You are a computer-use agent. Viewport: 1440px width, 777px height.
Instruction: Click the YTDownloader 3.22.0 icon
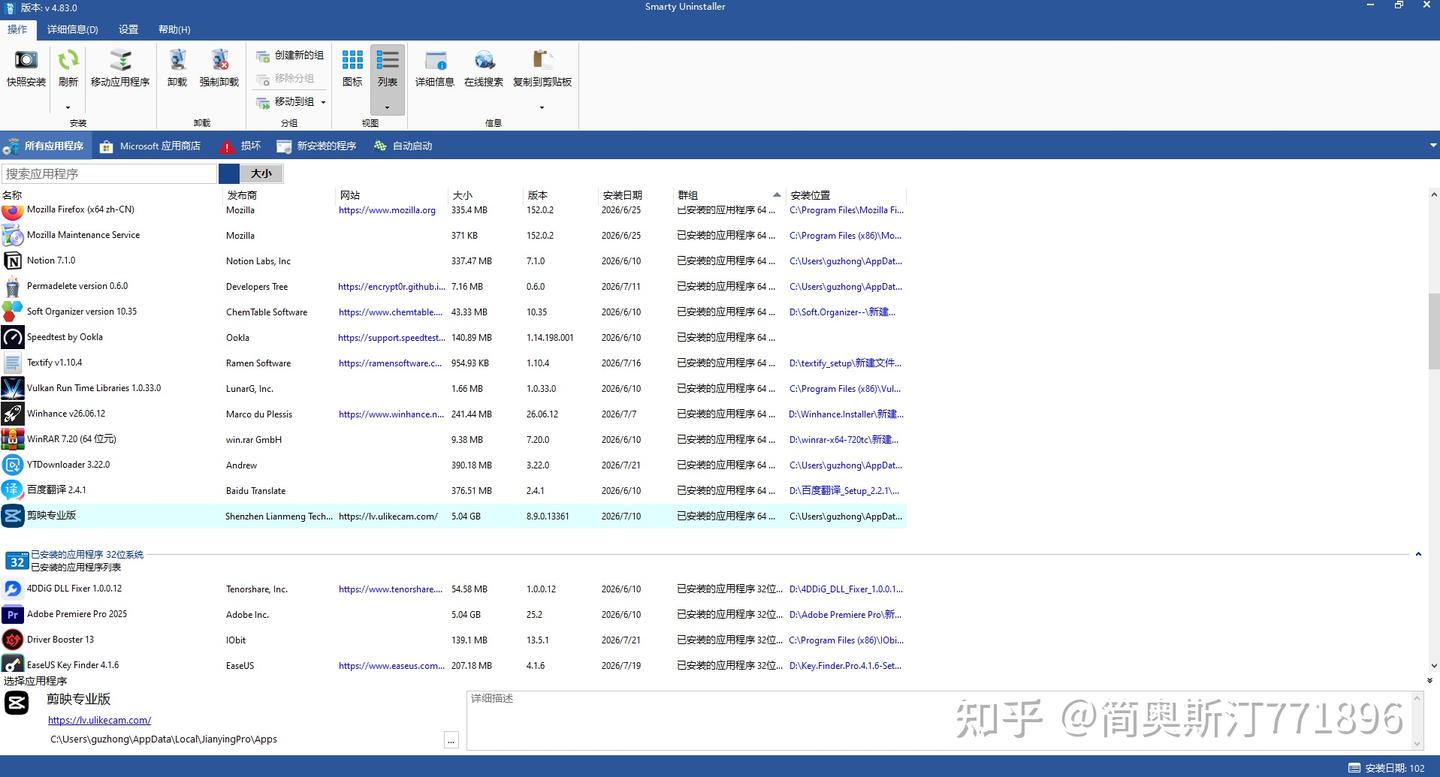pos(12,465)
